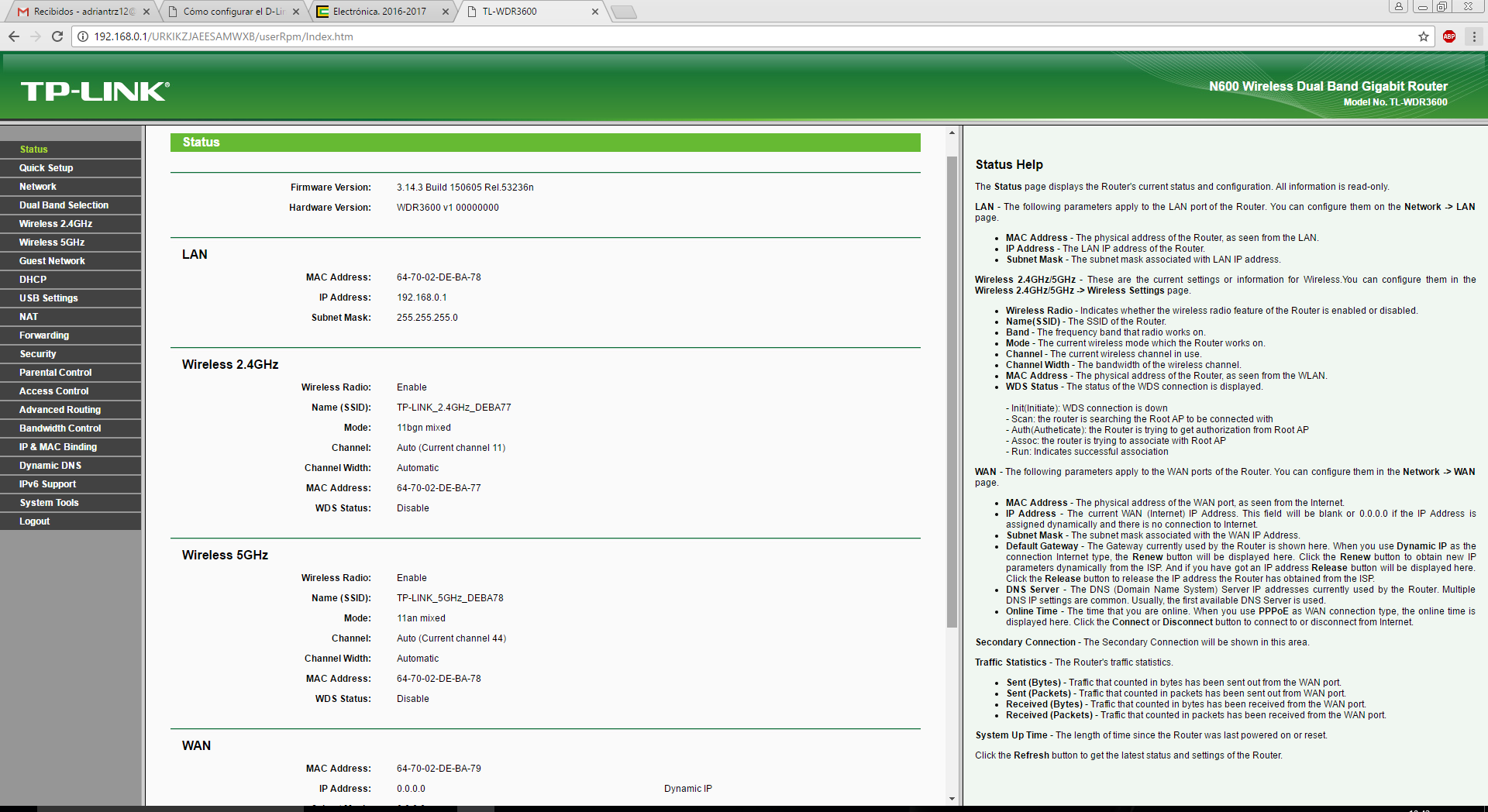The height and width of the screenshot is (812, 1488).
Task: Select SSID TP-LINK_5GHz_DEBA78
Action: coord(450,598)
